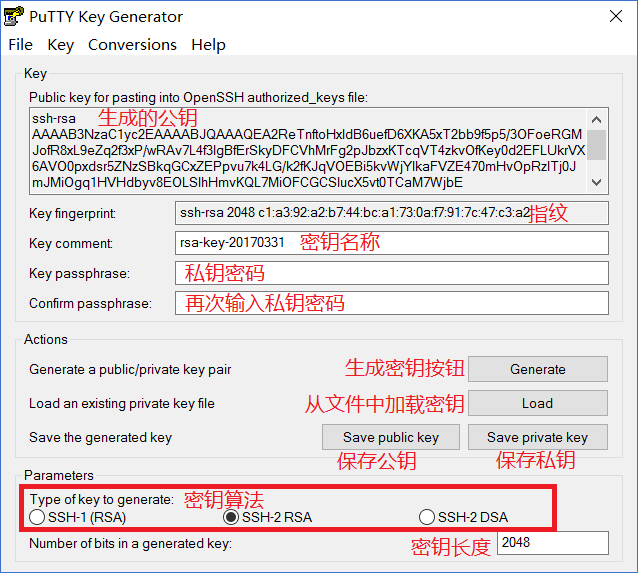
Task: Click the Generate button
Action: click(x=537, y=369)
